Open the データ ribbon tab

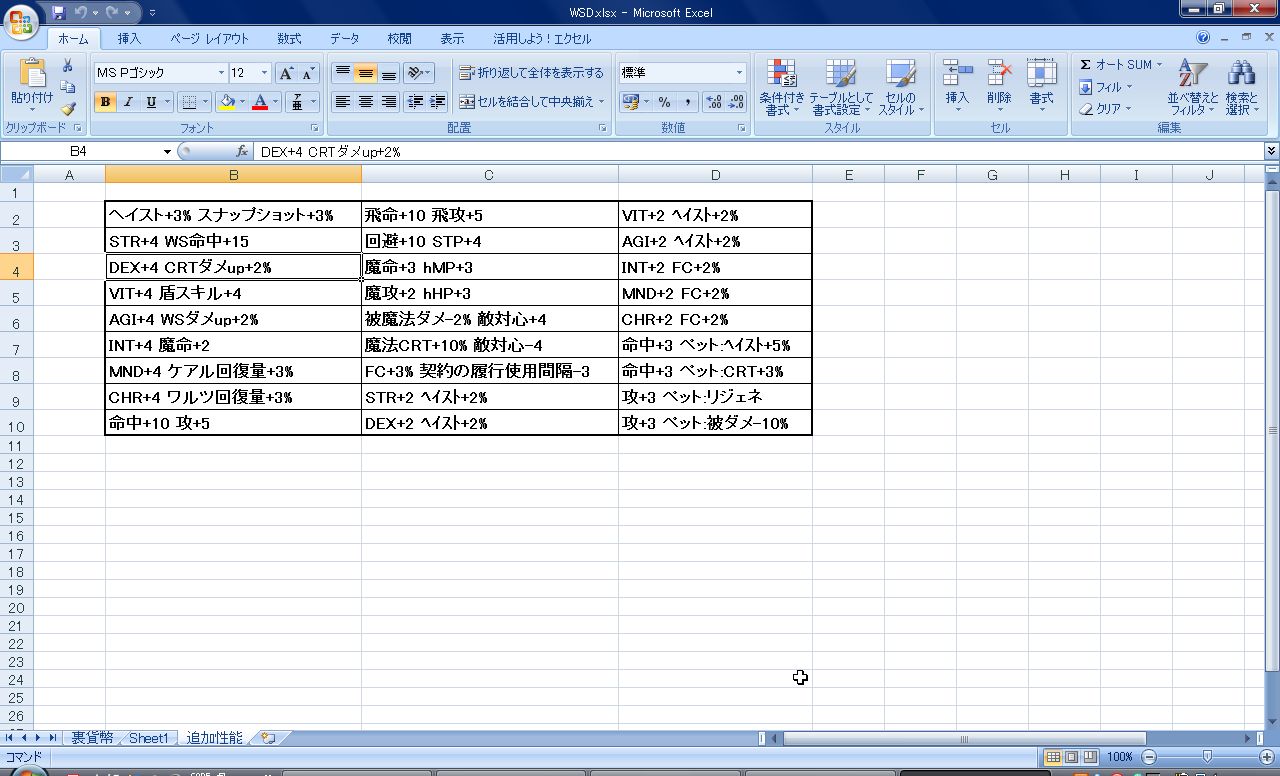click(344, 39)
